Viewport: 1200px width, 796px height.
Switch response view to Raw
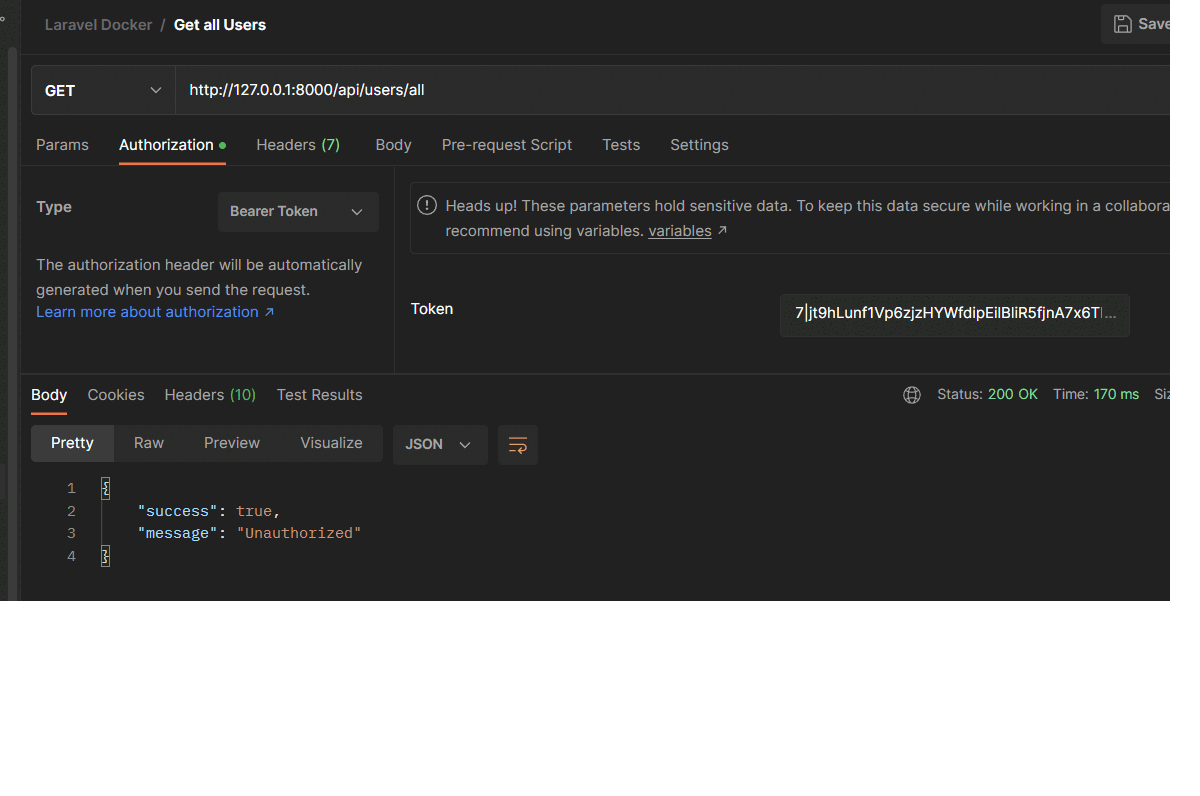(x=148, y=443)
